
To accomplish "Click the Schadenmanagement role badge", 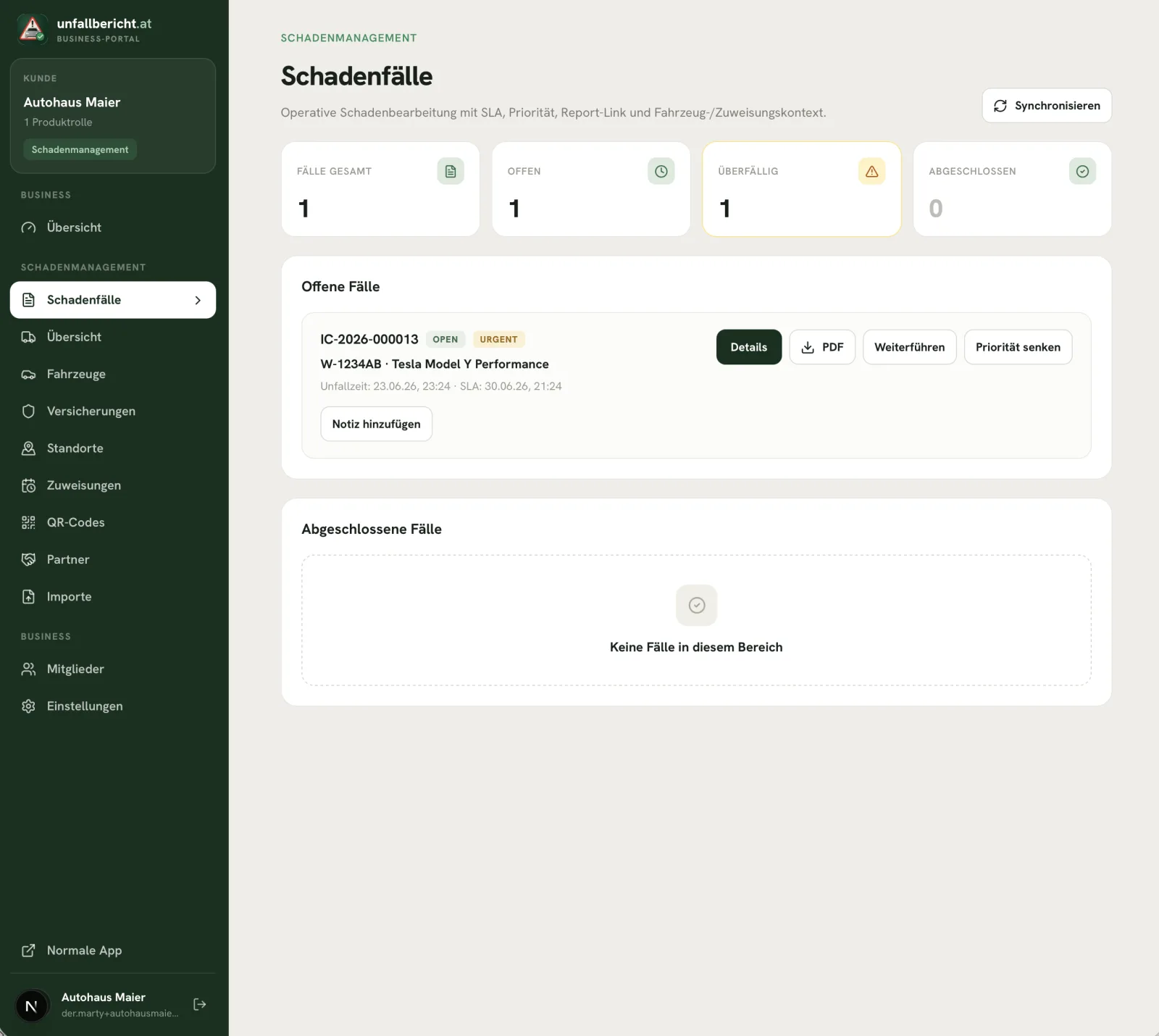I will tap(80, 150).
